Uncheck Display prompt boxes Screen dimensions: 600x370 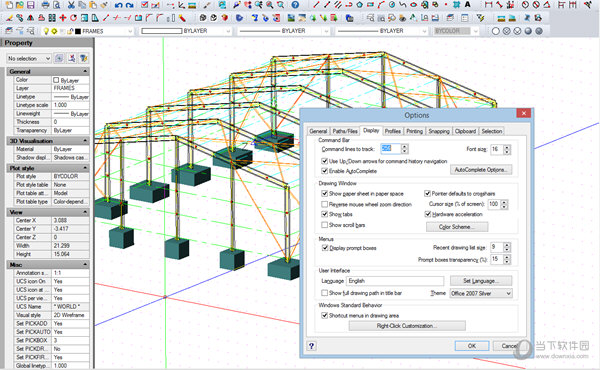coord(324,248)
